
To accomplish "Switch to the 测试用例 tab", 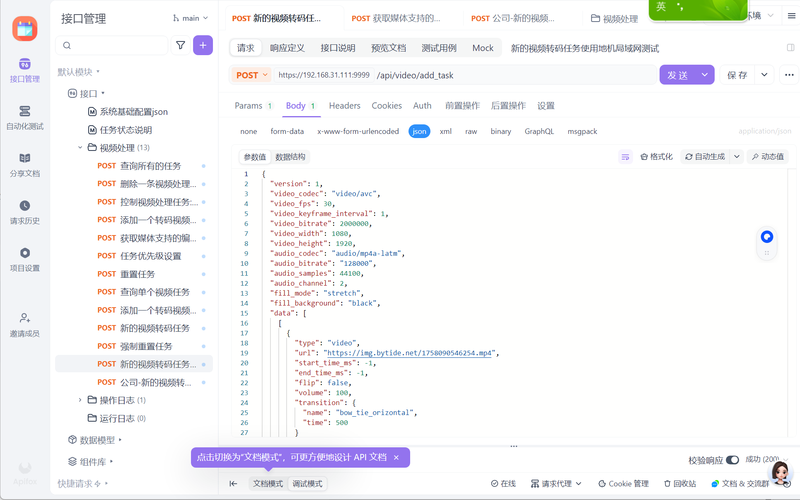I will tap(439, 48).
